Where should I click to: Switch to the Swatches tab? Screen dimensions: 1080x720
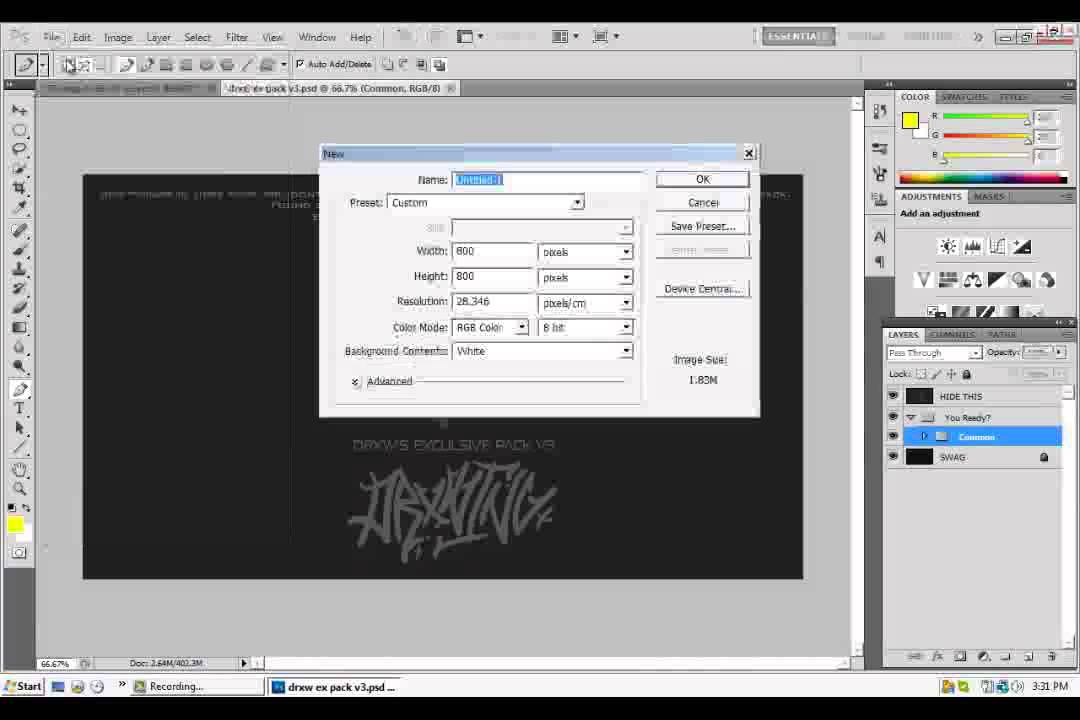(964, 97)
